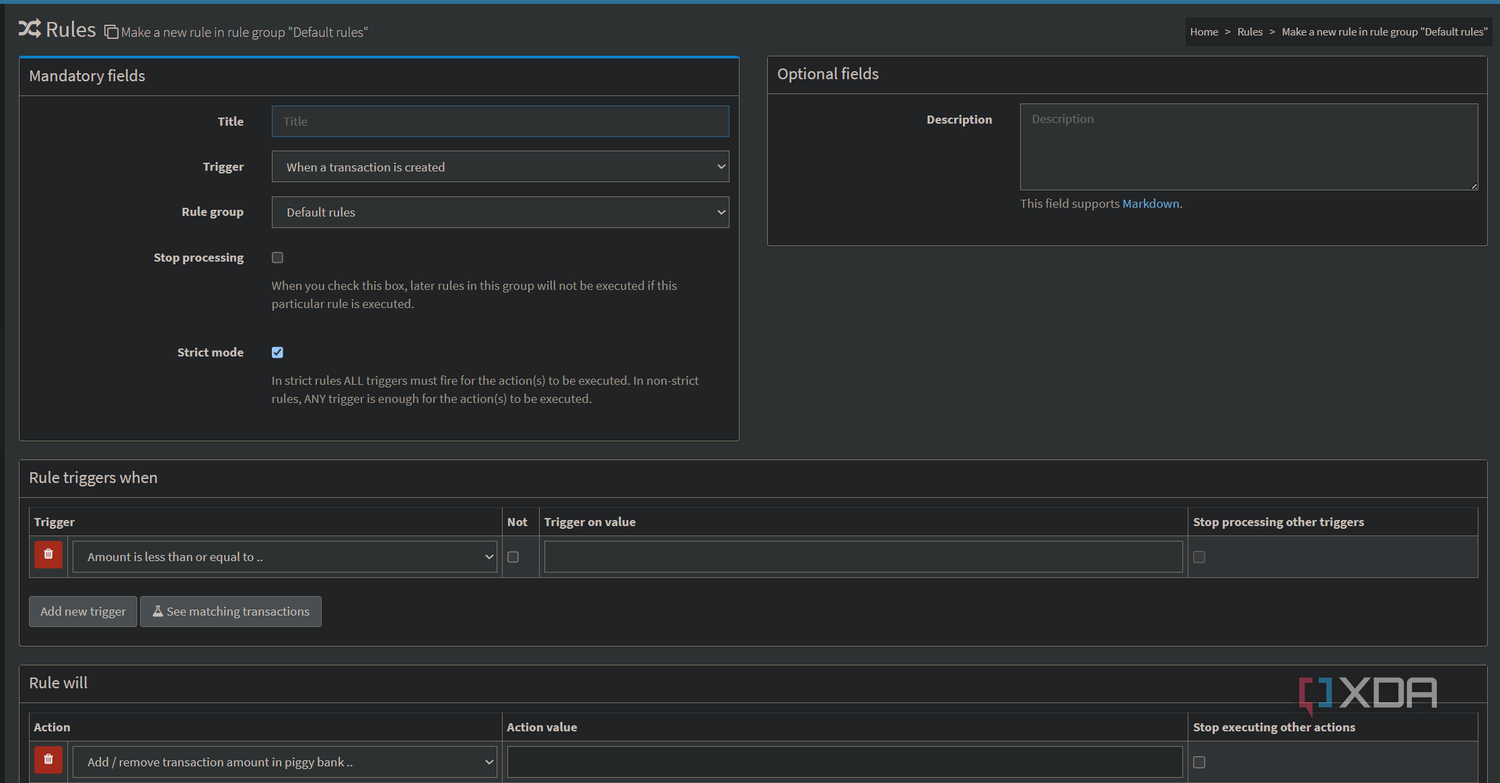
Task: Click See matching transactions button
Action: tap(231, 611)
